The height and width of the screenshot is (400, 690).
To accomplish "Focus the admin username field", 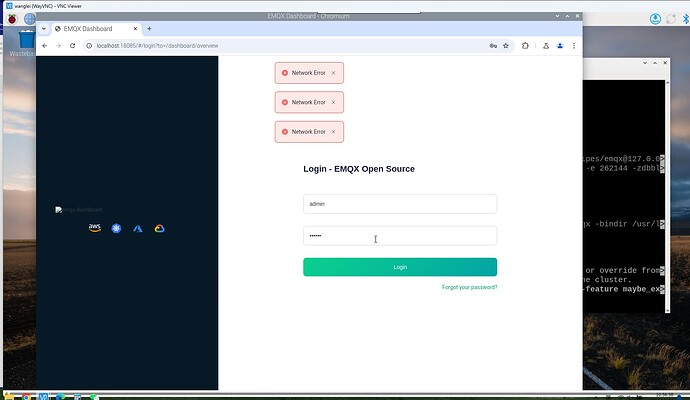I will (400, 204).
